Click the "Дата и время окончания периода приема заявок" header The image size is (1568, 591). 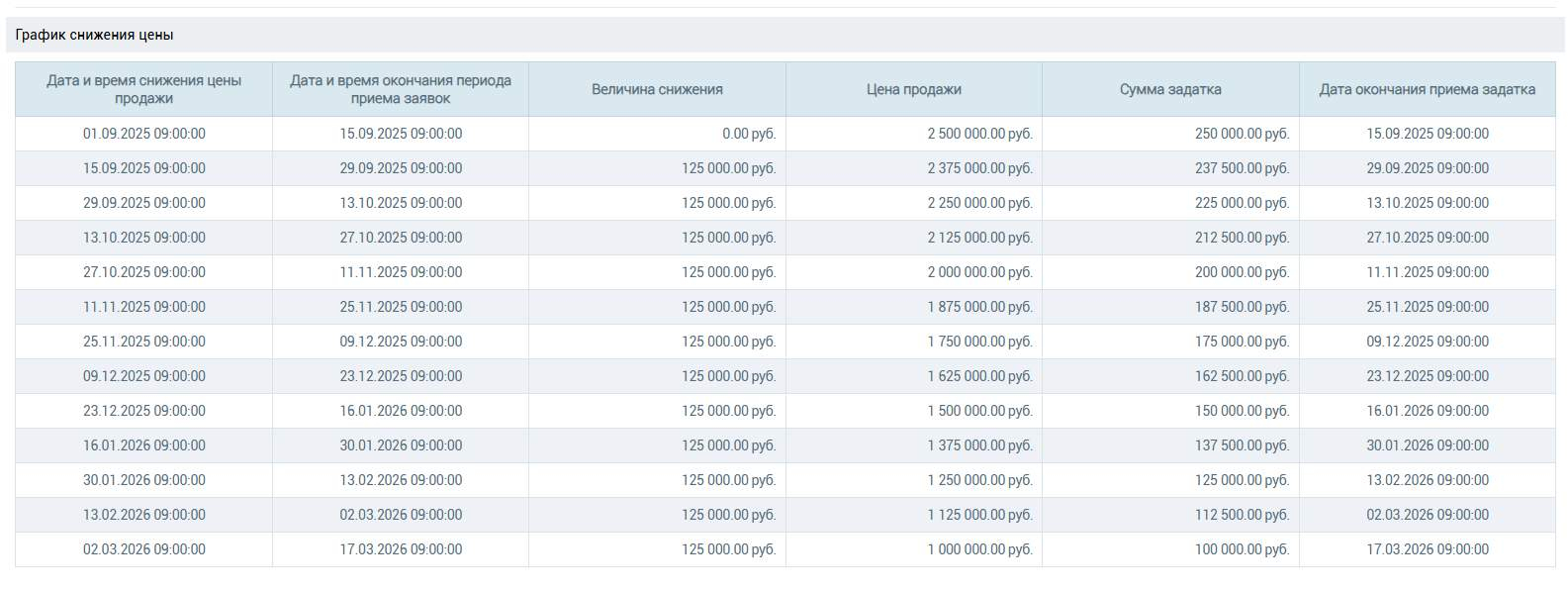pyautogui.click(x=401, y=89)
